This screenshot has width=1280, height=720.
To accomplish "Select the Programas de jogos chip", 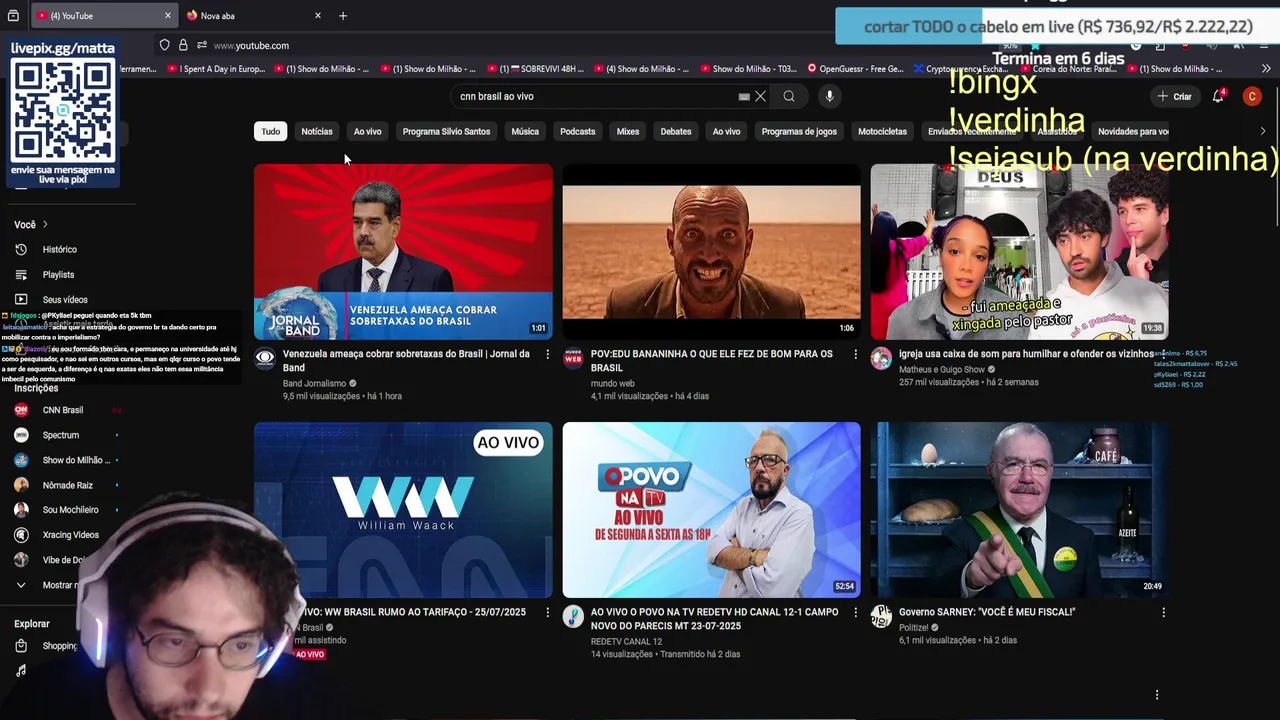I will 799,131.
